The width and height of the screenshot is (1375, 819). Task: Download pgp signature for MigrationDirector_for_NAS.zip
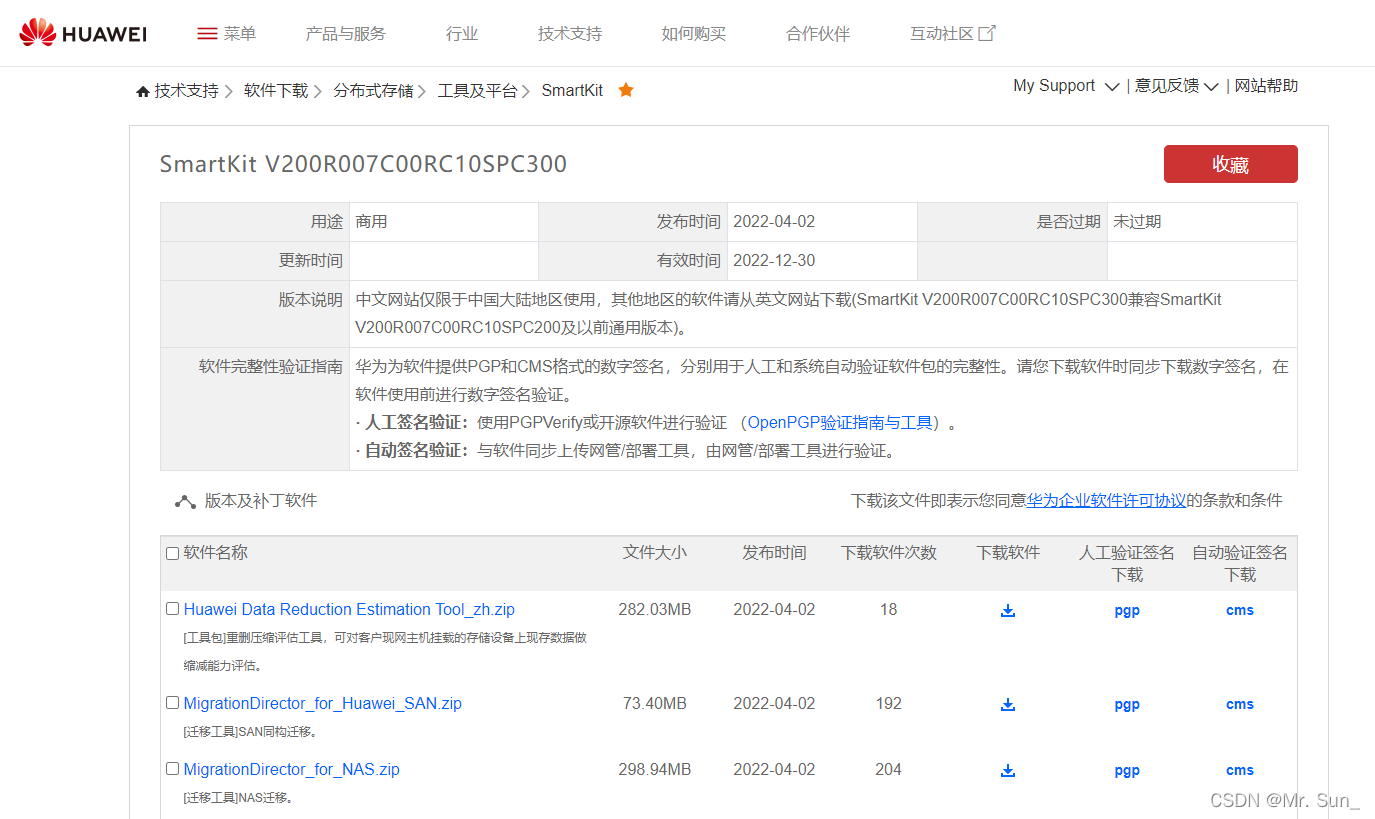[1127, 771]
